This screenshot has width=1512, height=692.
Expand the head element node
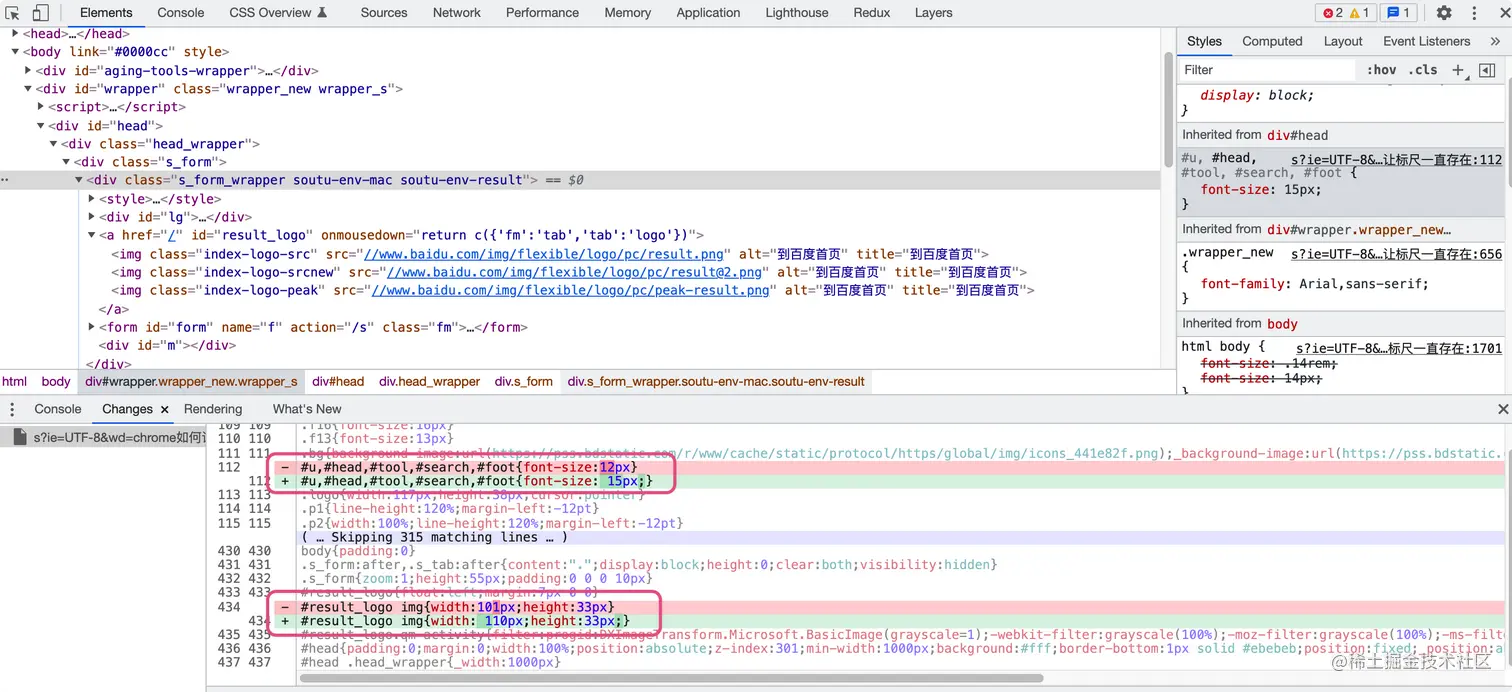(x=16, y=34)
